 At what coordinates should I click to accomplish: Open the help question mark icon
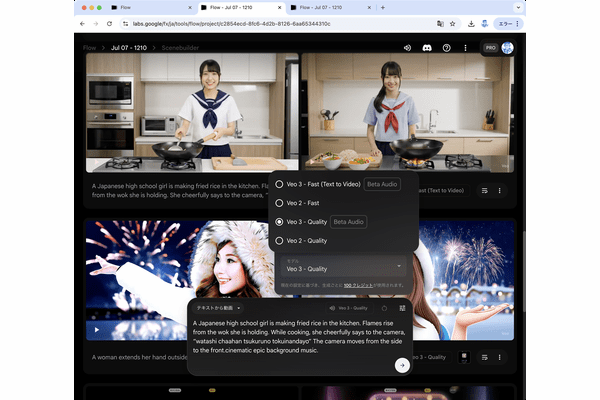pyautogui.click(x=446, y=48)
